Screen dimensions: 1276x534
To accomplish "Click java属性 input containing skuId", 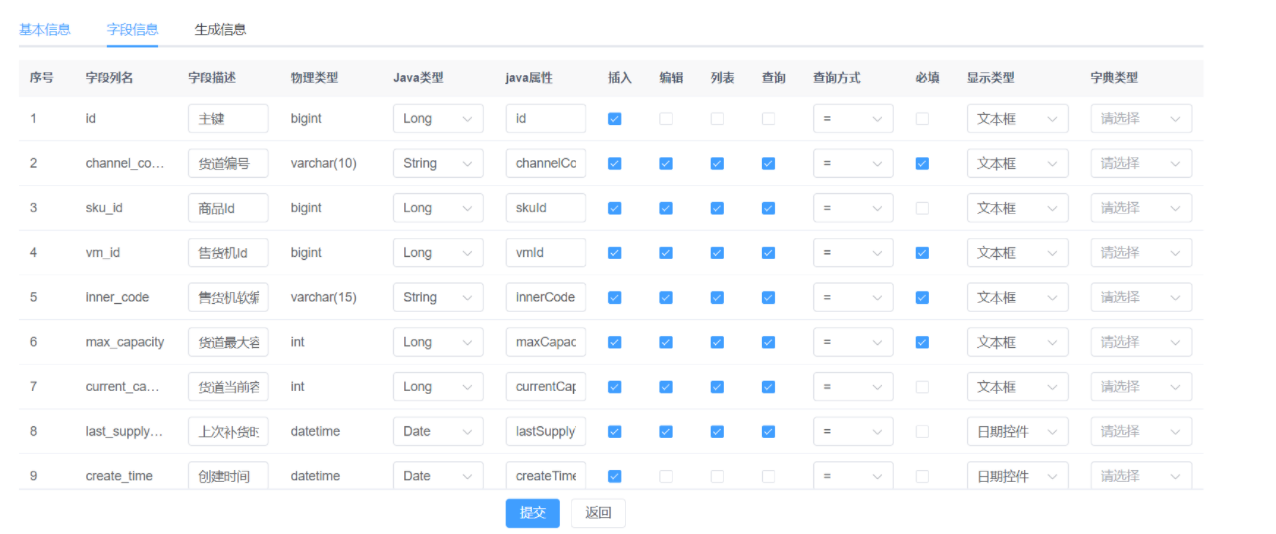I will tap(546, 208).
